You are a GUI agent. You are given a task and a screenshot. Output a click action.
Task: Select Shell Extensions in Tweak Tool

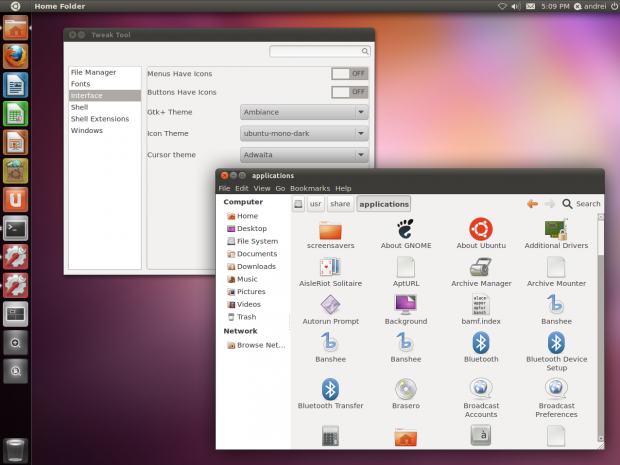105,119
